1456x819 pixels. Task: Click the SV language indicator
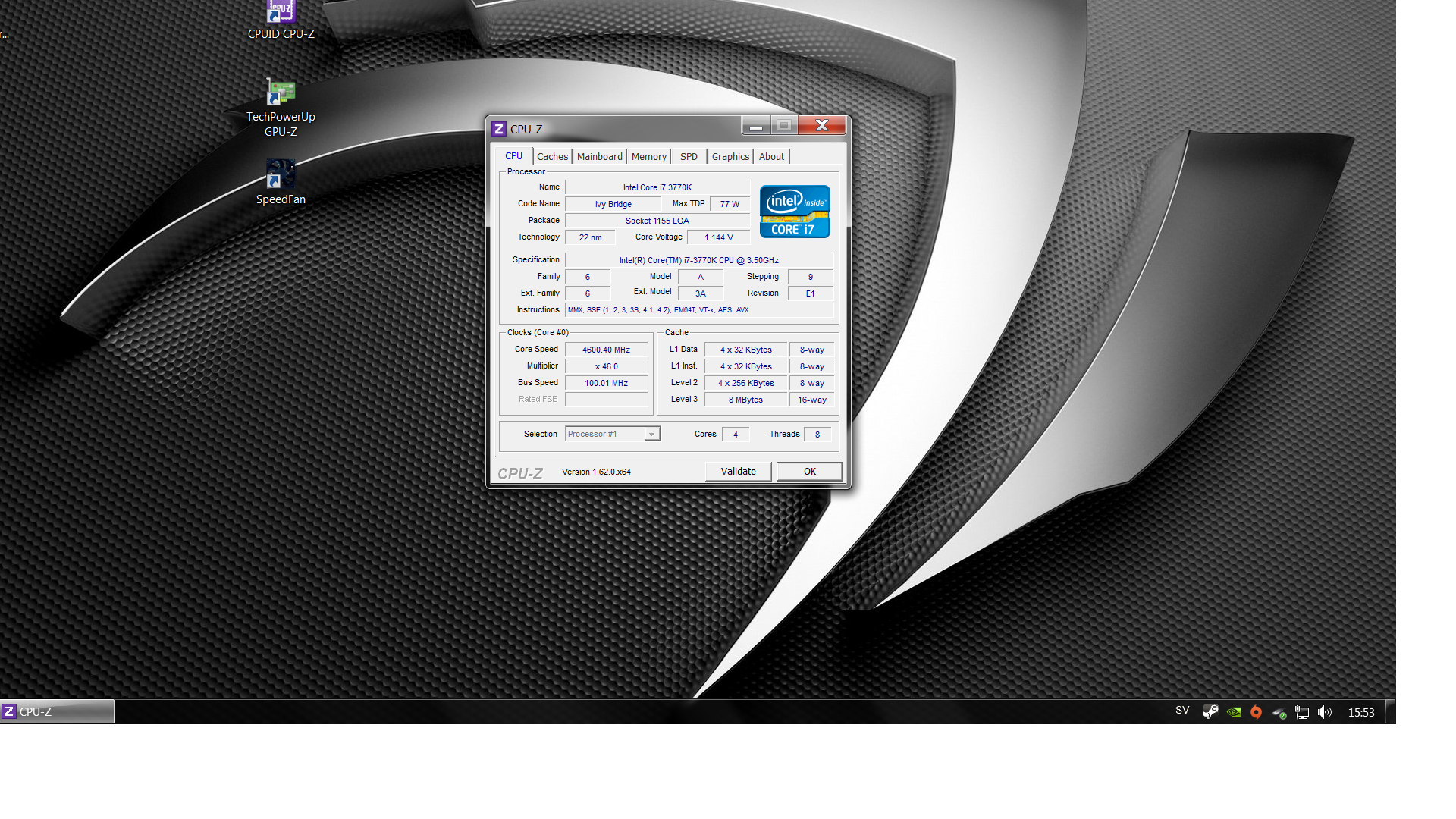[1182, 711]
